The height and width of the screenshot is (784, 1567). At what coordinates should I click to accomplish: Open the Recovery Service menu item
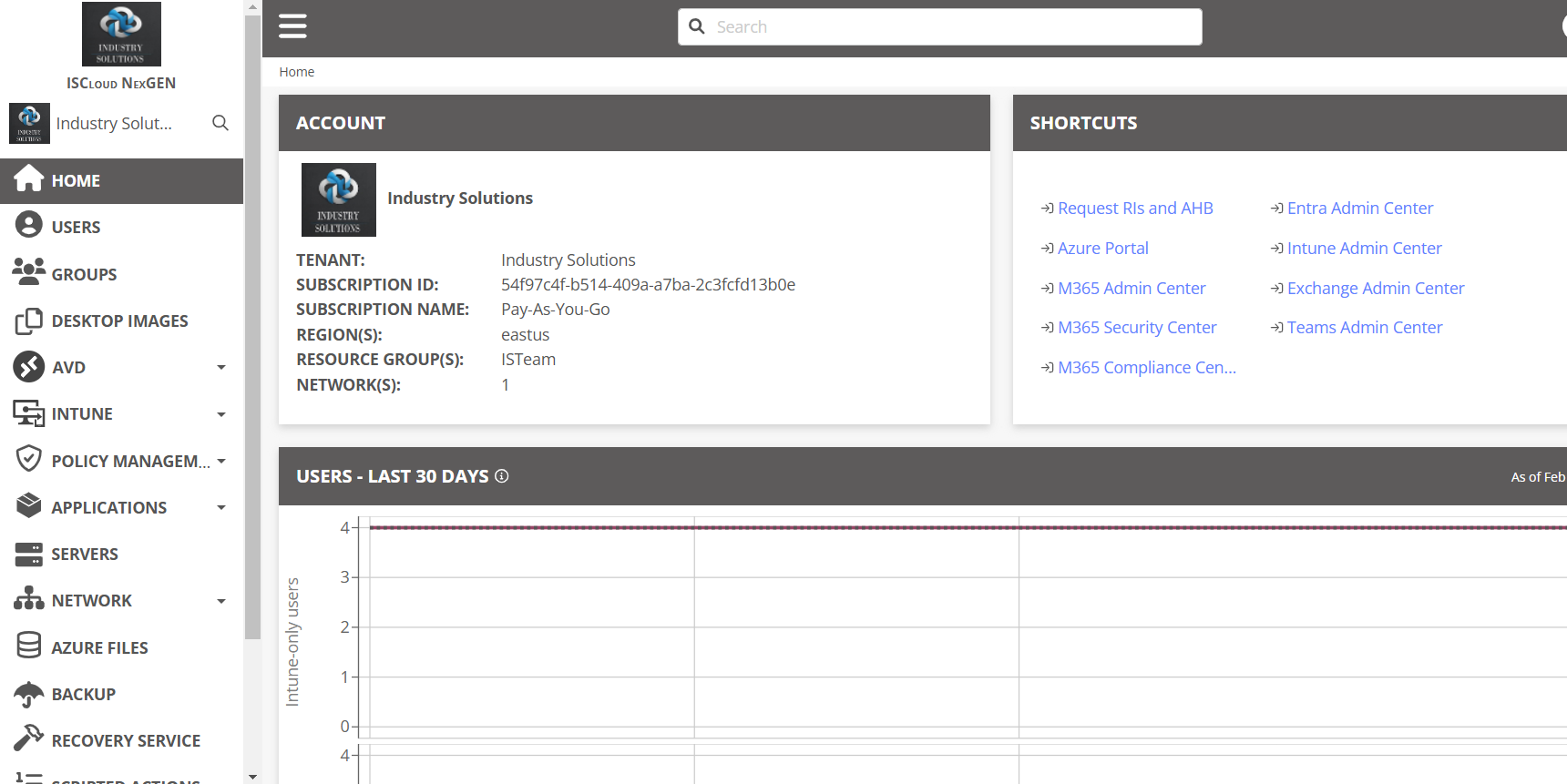[126, 740]
